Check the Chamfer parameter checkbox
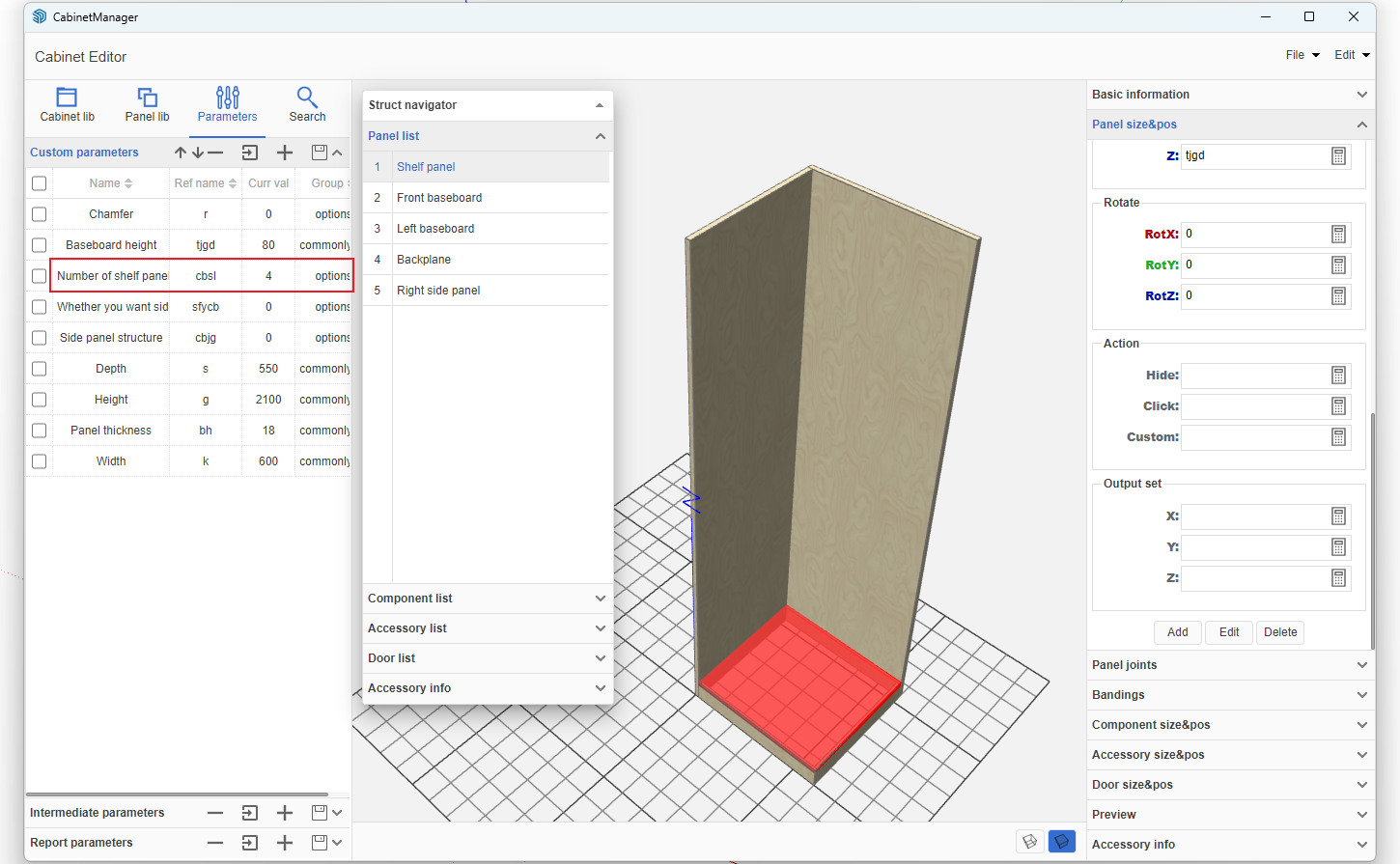Image resolution: width=1400 pixels, height=864 pixels. [x=40, y=214]
